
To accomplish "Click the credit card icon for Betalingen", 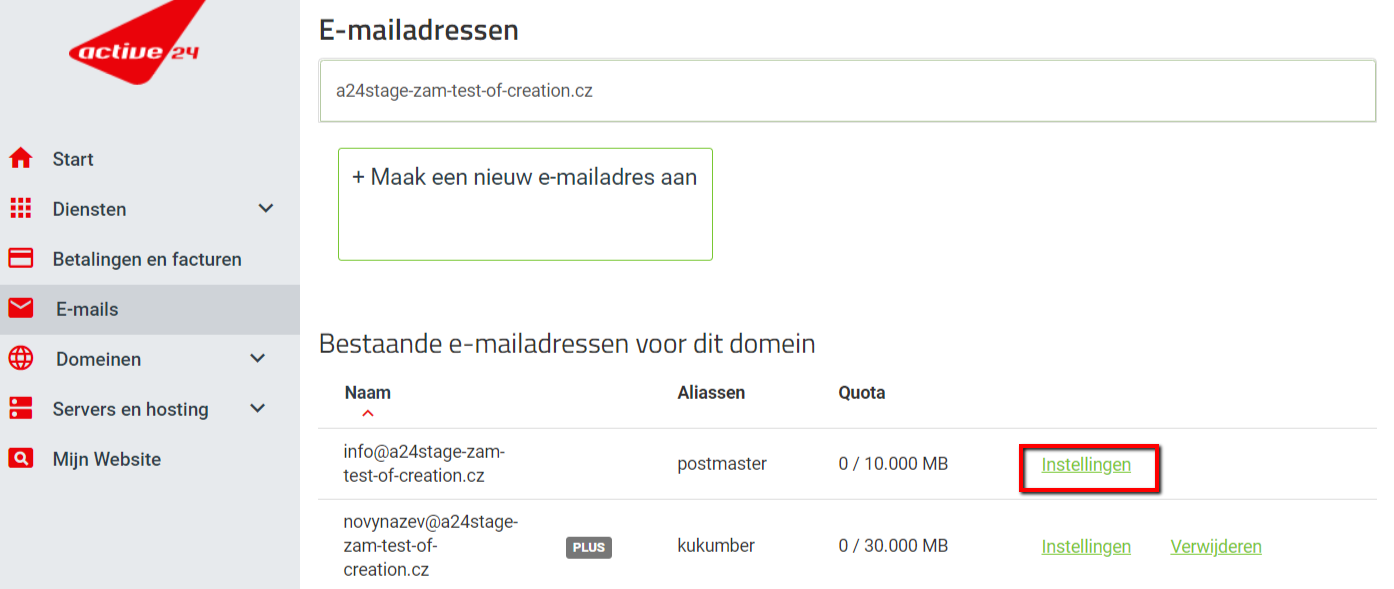I will click(x=20, y=259).
